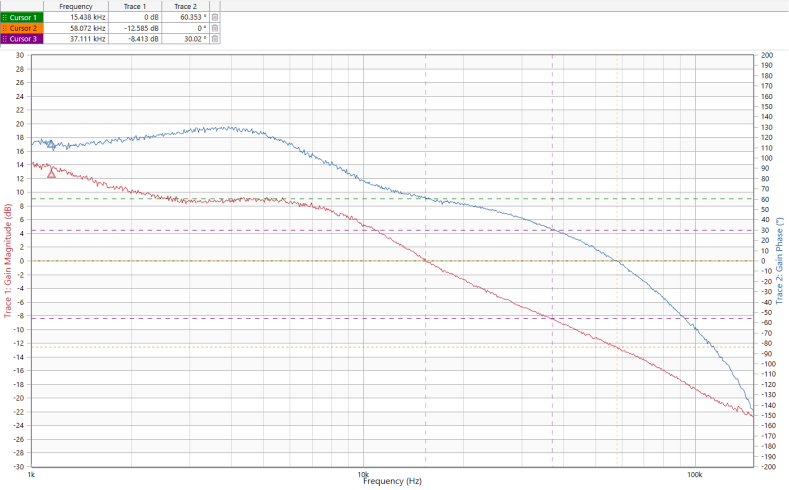Click the -8.413 dB Trace 1 cell
Screen dimensions: 789x490
(x=135, y=39)
